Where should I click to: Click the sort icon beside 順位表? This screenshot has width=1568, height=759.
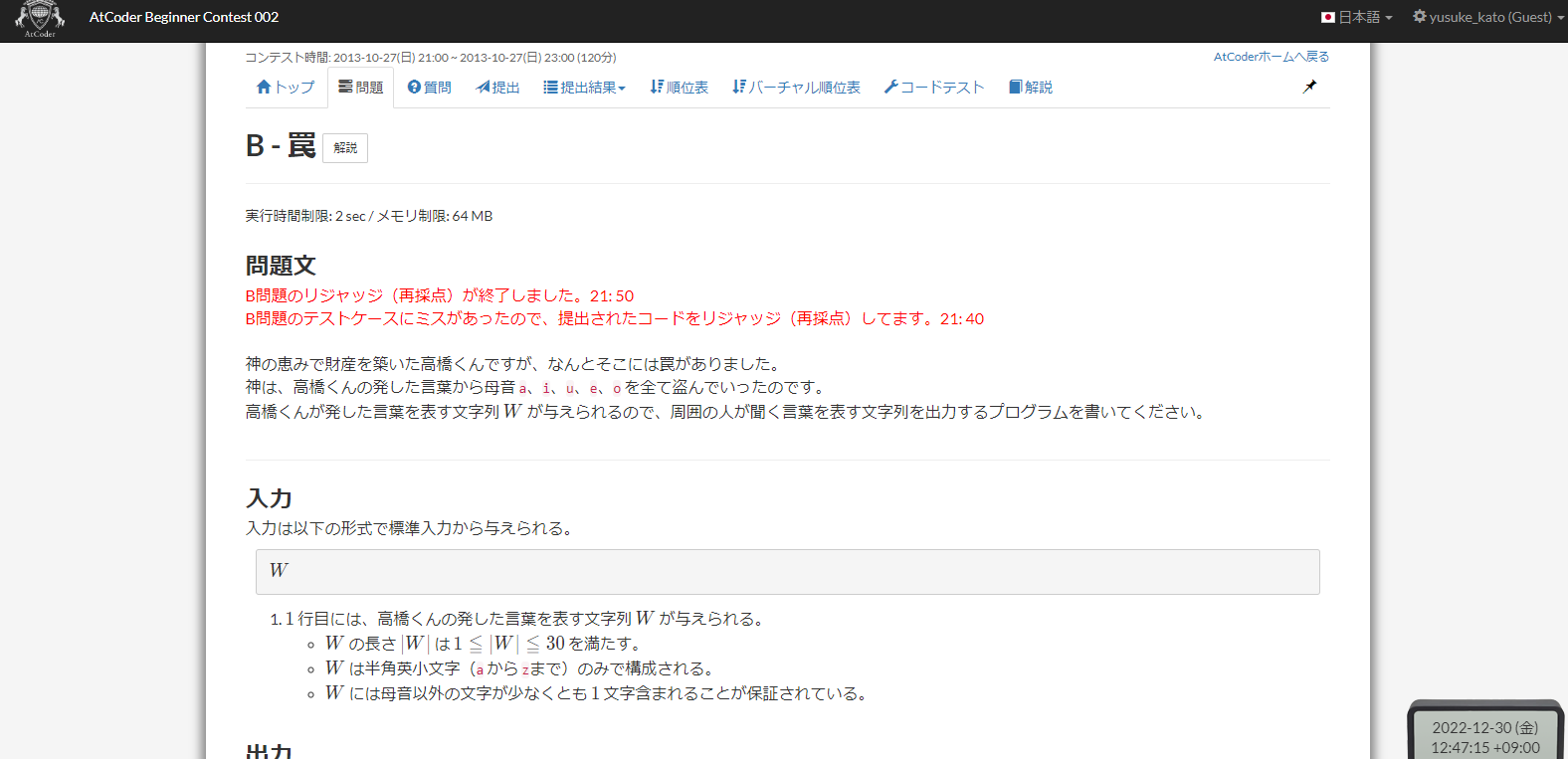coord(657,88)
